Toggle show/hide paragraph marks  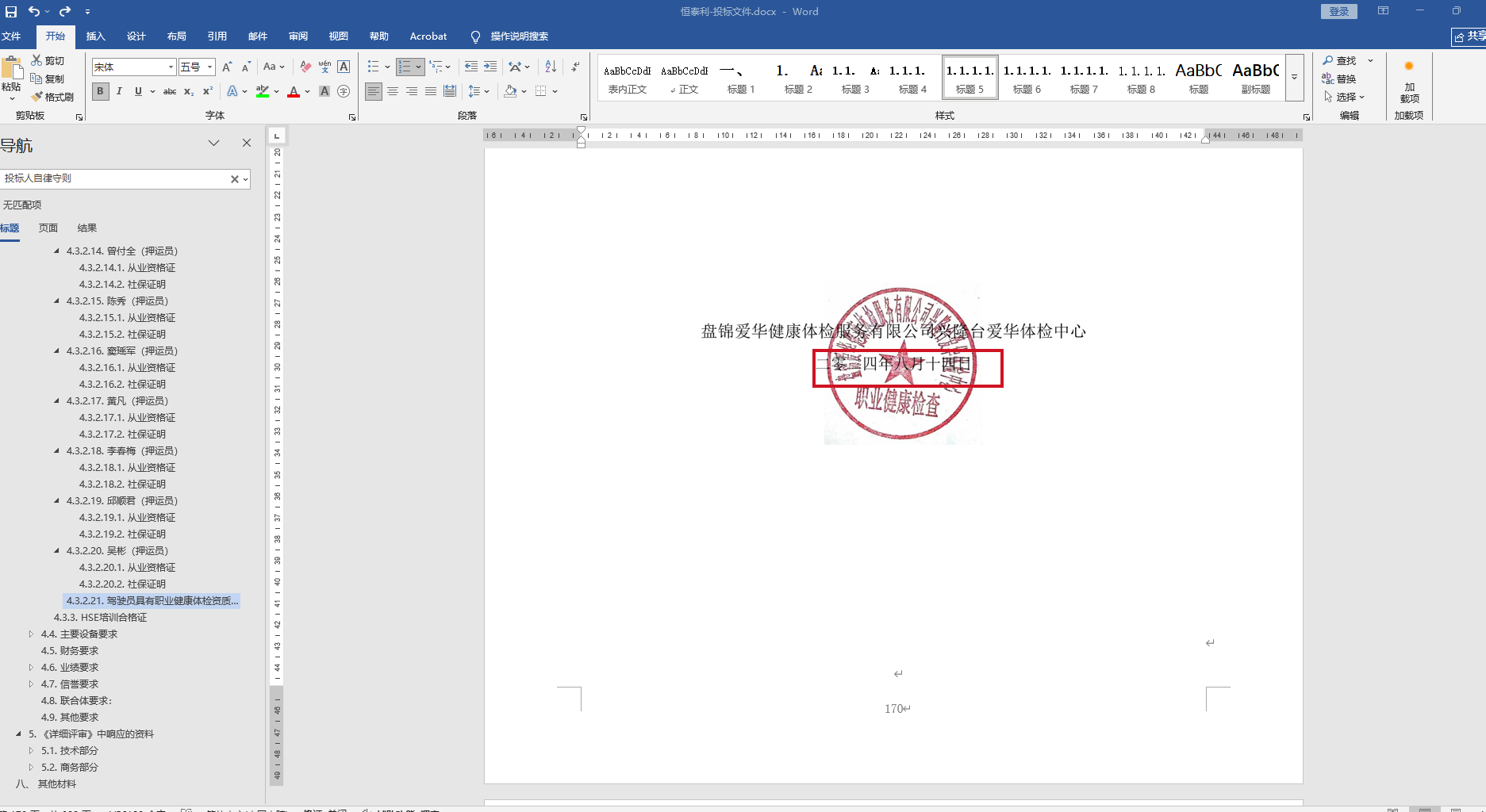pyautogui.click(x=575, y=67)
